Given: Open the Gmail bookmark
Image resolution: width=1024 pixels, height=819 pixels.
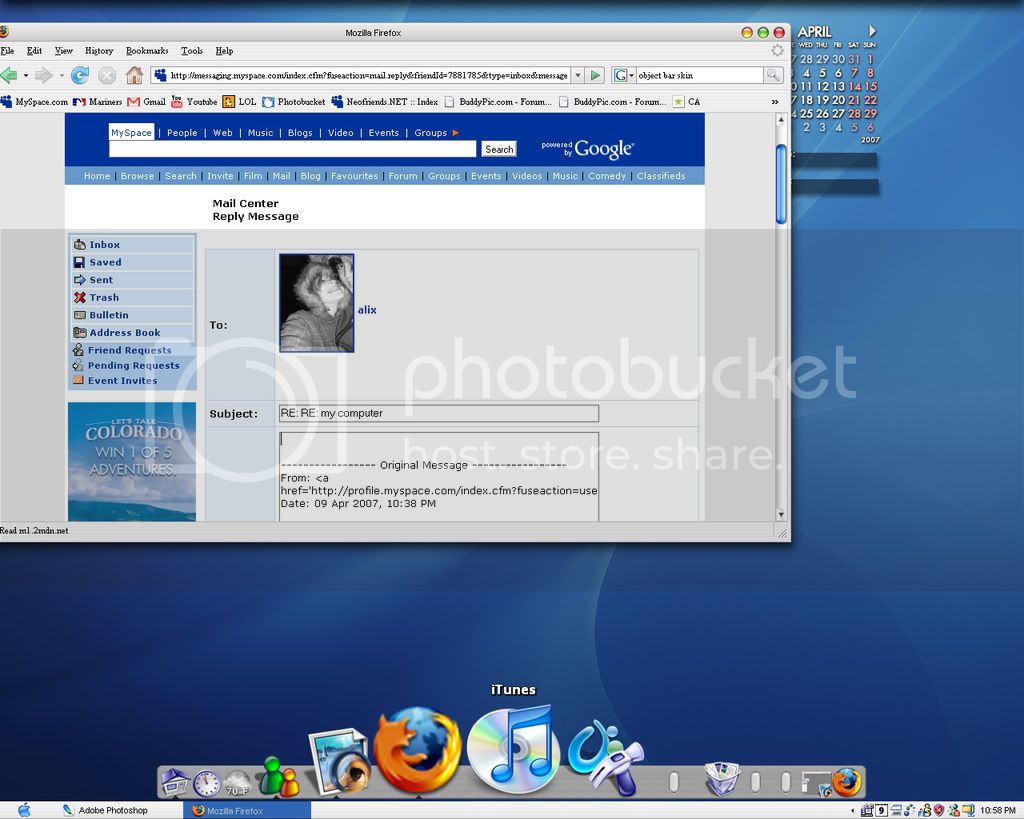Looking at the screenshot, I should point(146,102).
